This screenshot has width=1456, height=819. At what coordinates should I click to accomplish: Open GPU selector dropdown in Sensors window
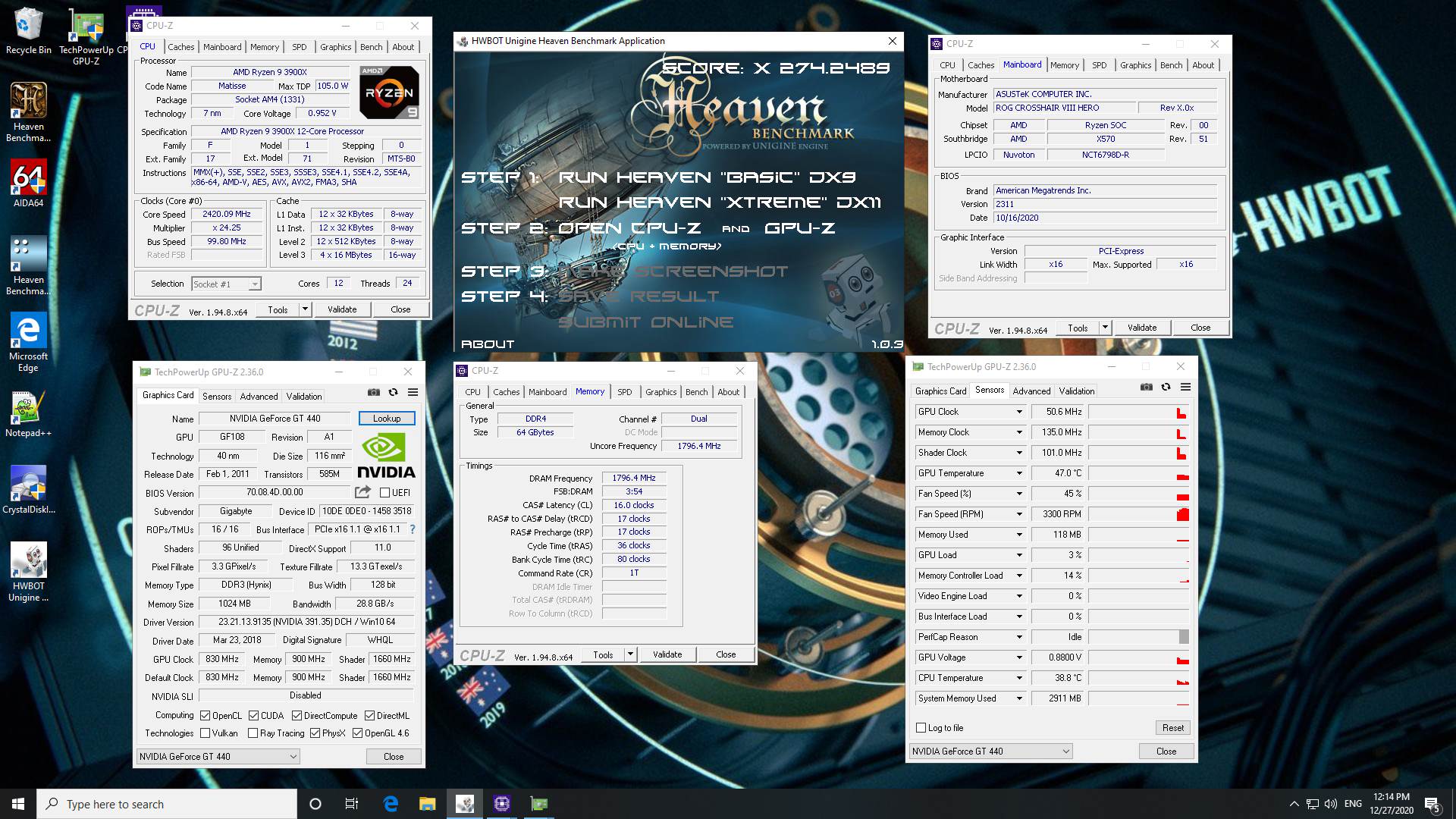(x=991, y=752)
